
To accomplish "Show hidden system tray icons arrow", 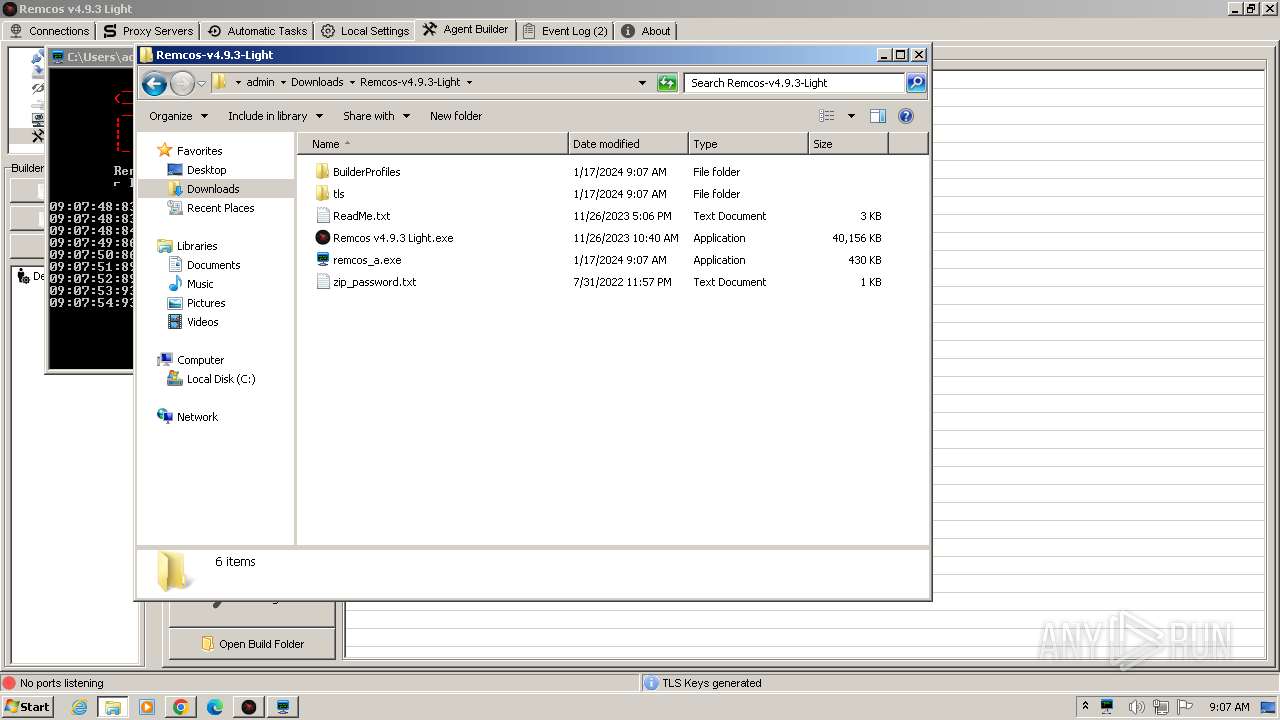I will pyautogui.click(x=1085, y=707).
